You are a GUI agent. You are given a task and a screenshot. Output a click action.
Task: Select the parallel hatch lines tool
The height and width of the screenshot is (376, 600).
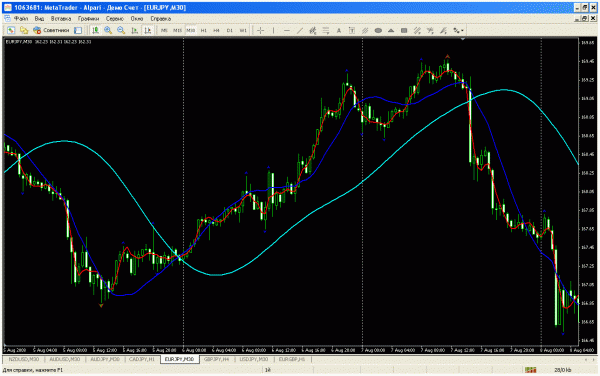click(x=365, y=30)
